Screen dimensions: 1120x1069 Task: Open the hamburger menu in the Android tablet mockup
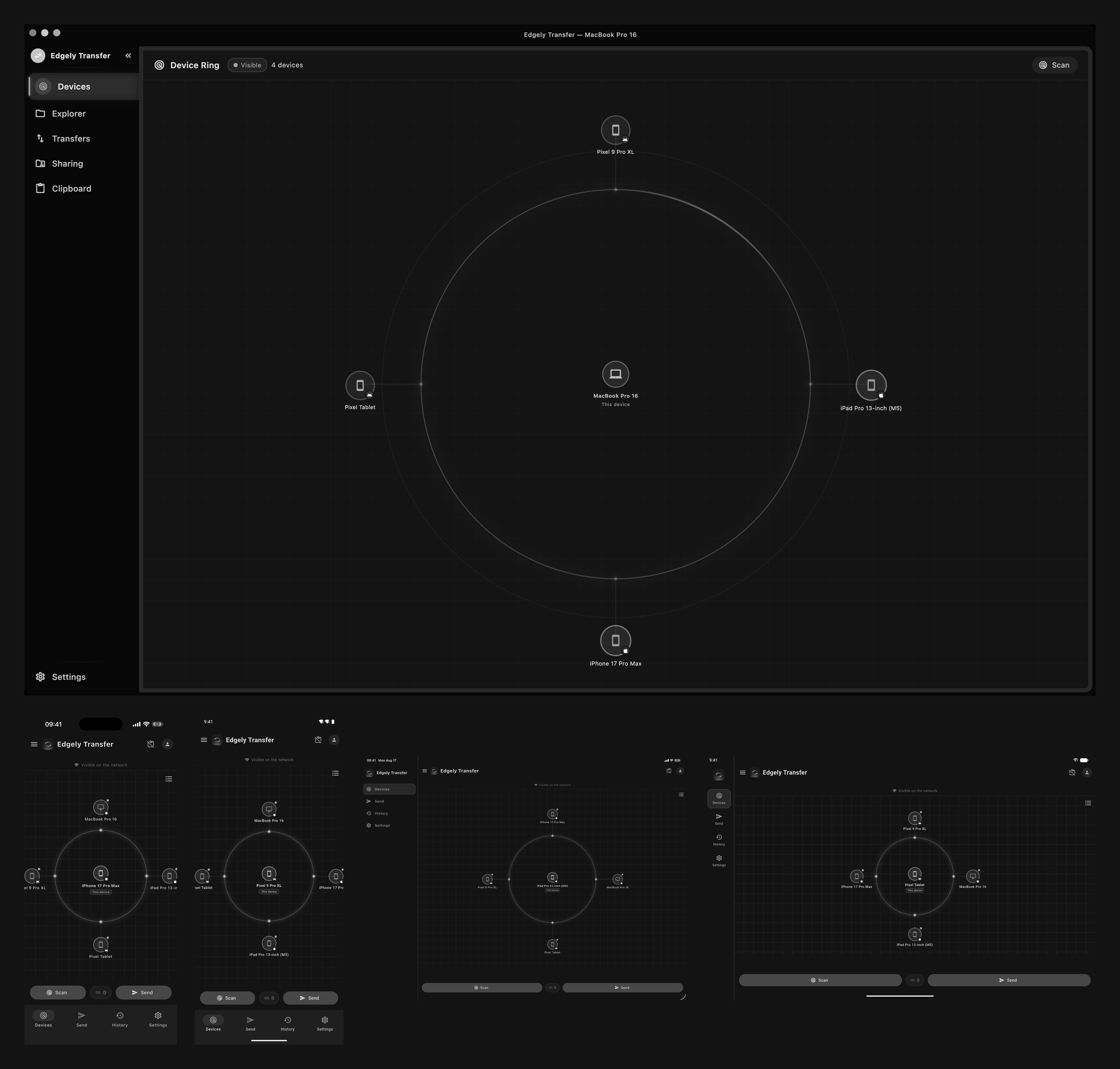pyautogui.click(x=743, y=773)
